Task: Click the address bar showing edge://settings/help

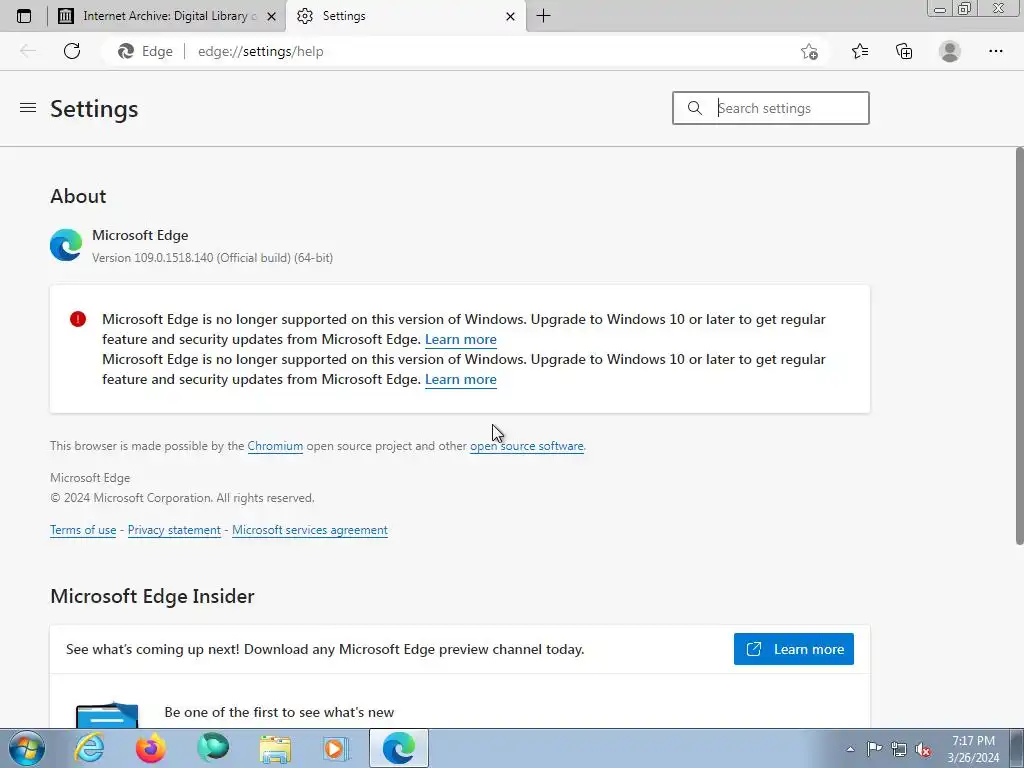Action: coord(457,51)
